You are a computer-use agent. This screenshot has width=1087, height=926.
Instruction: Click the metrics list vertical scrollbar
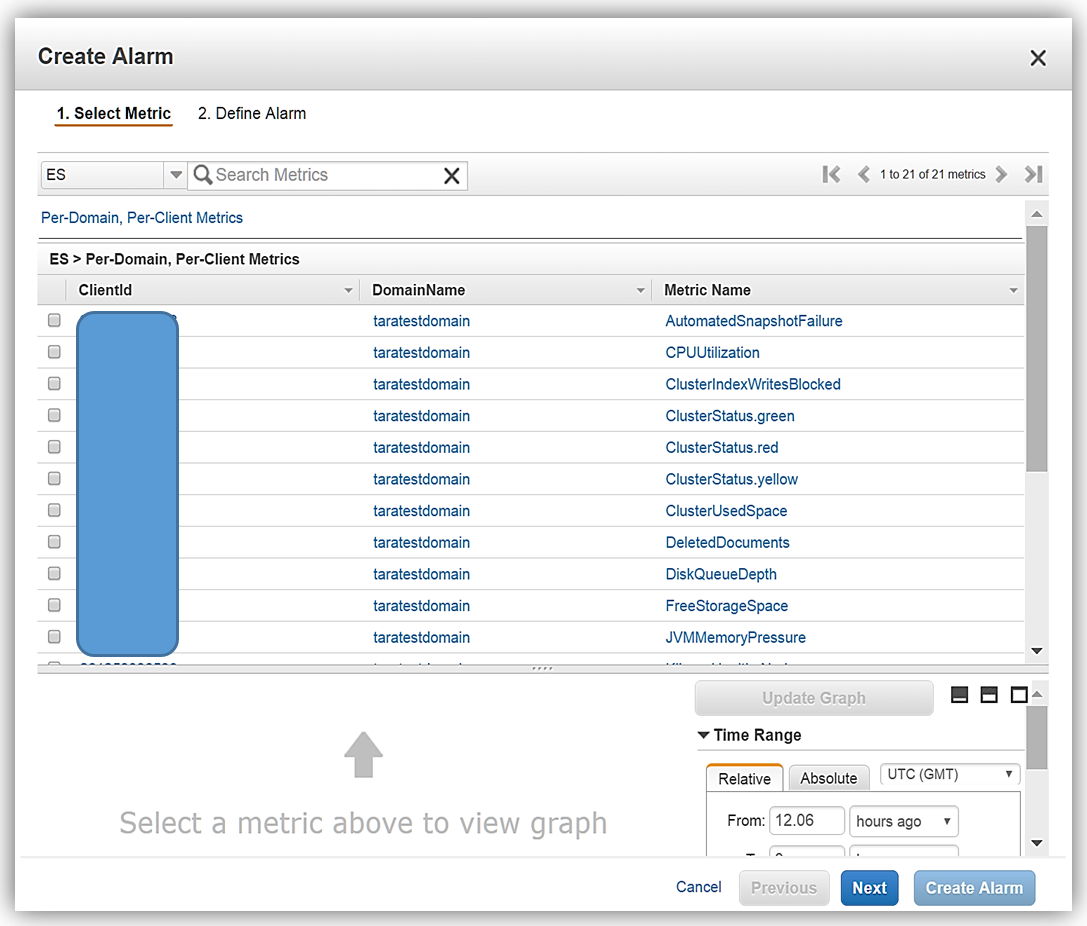pyautogui.click(x=1036, y=350)
